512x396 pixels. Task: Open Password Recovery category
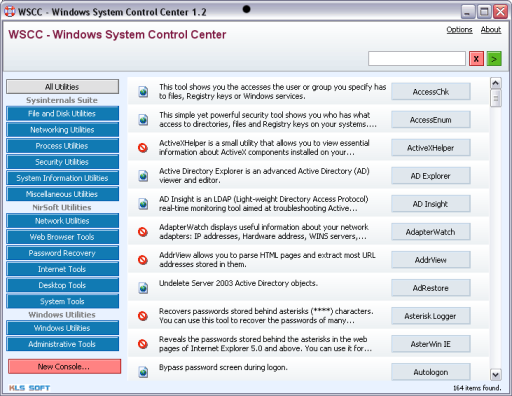point(62,253)
